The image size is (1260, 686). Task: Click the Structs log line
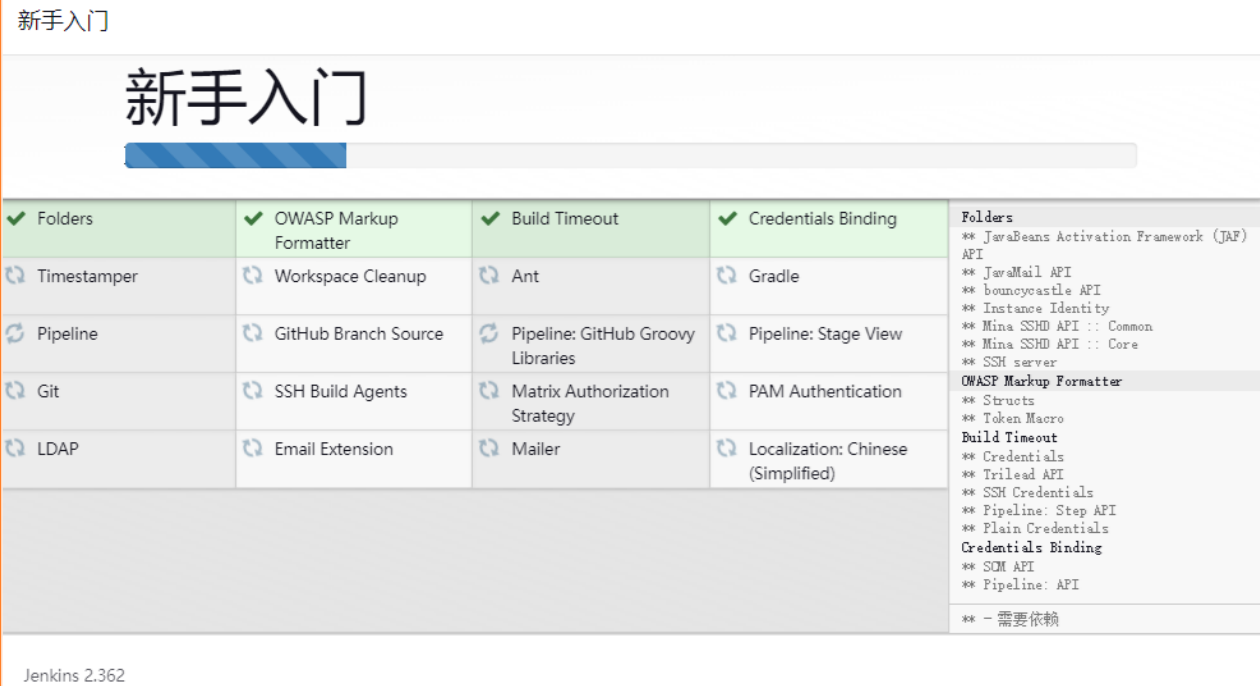[x=998, y=400]
